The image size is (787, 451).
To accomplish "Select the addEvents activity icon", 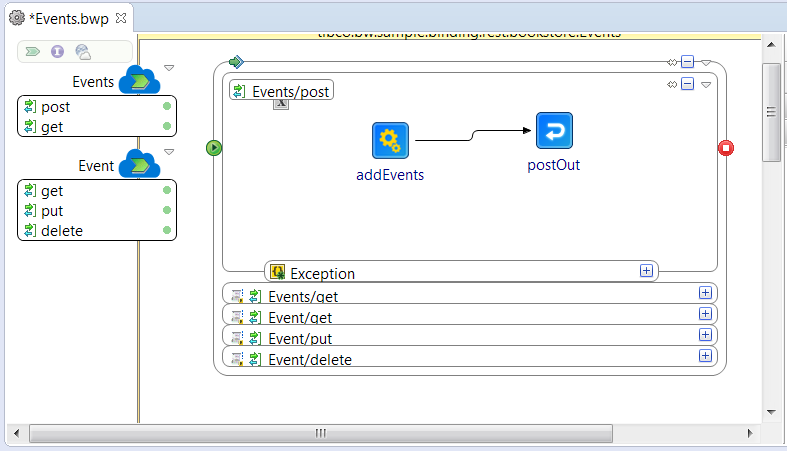I will pyautogui.click(x=390, y=140).
